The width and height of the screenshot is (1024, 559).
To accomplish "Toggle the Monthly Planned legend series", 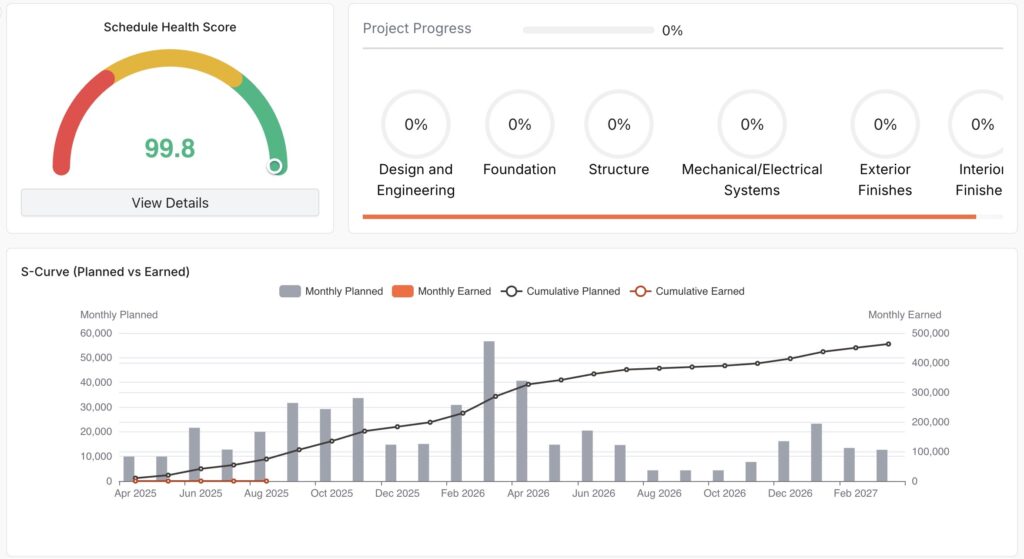I will [x=331, y=291].
